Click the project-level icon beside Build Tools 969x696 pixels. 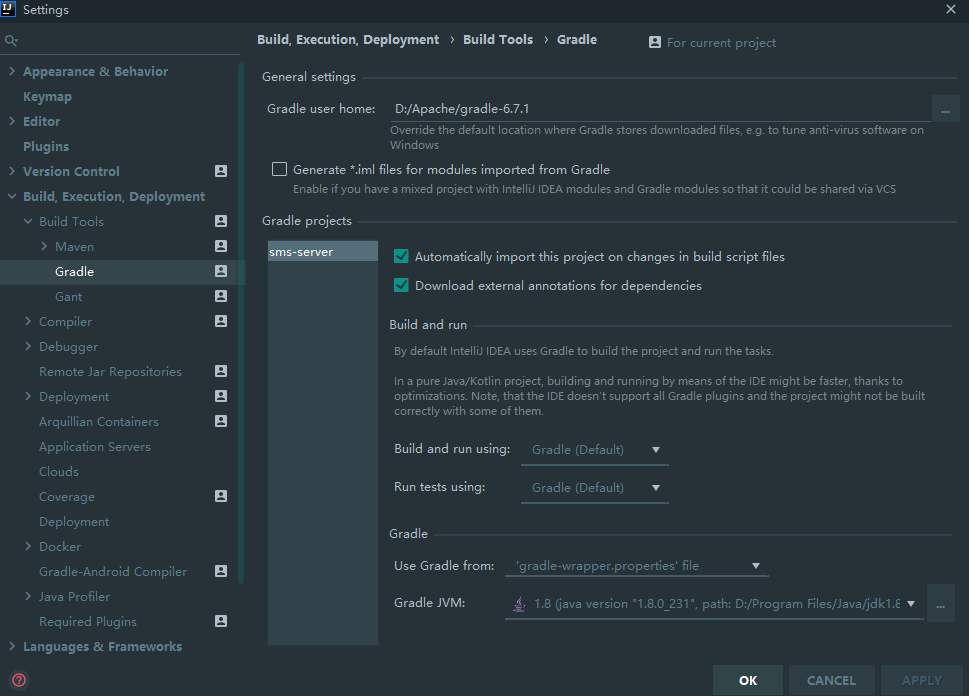pos(221,221)
